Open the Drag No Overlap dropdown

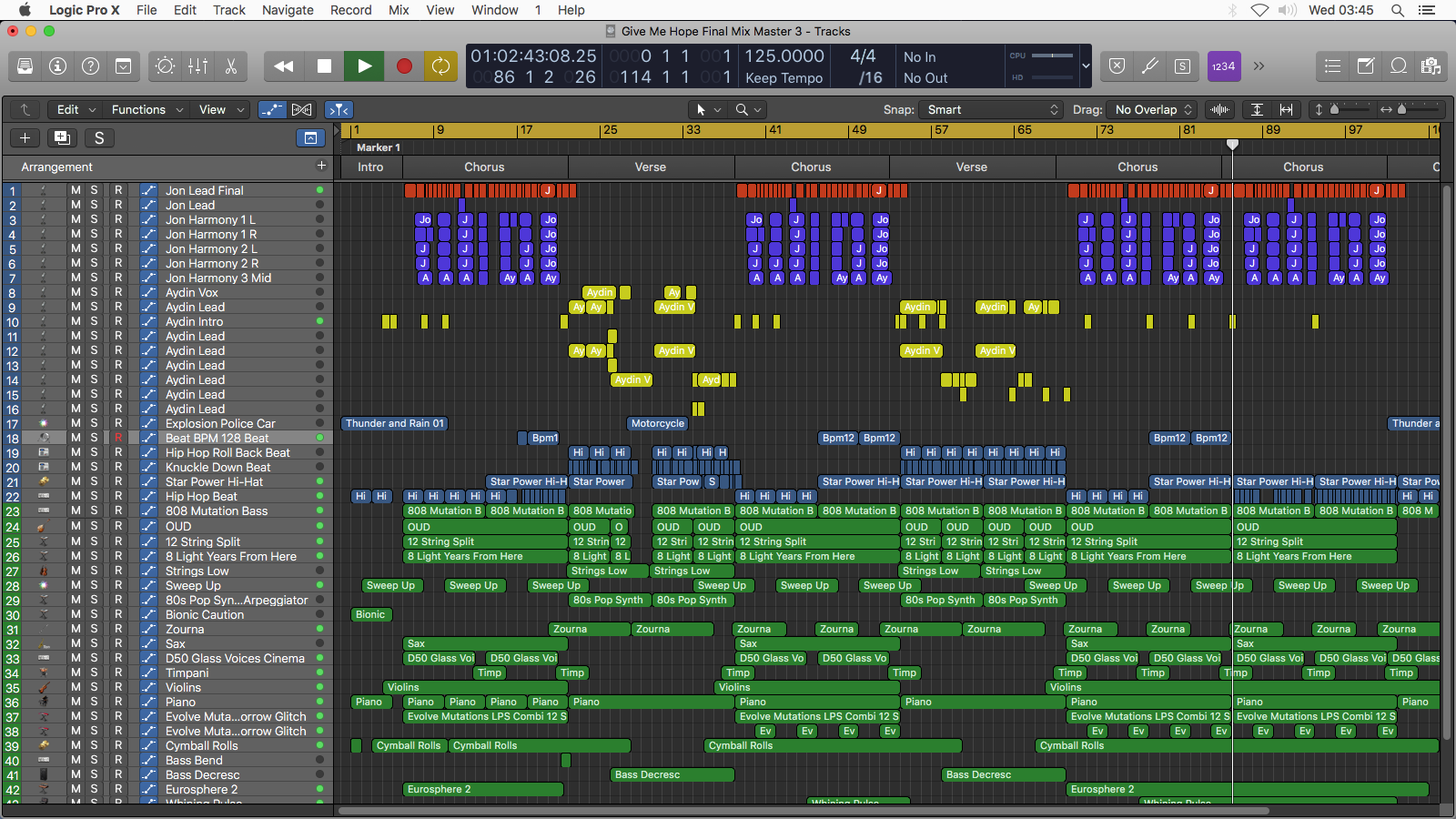[1151, 109]
